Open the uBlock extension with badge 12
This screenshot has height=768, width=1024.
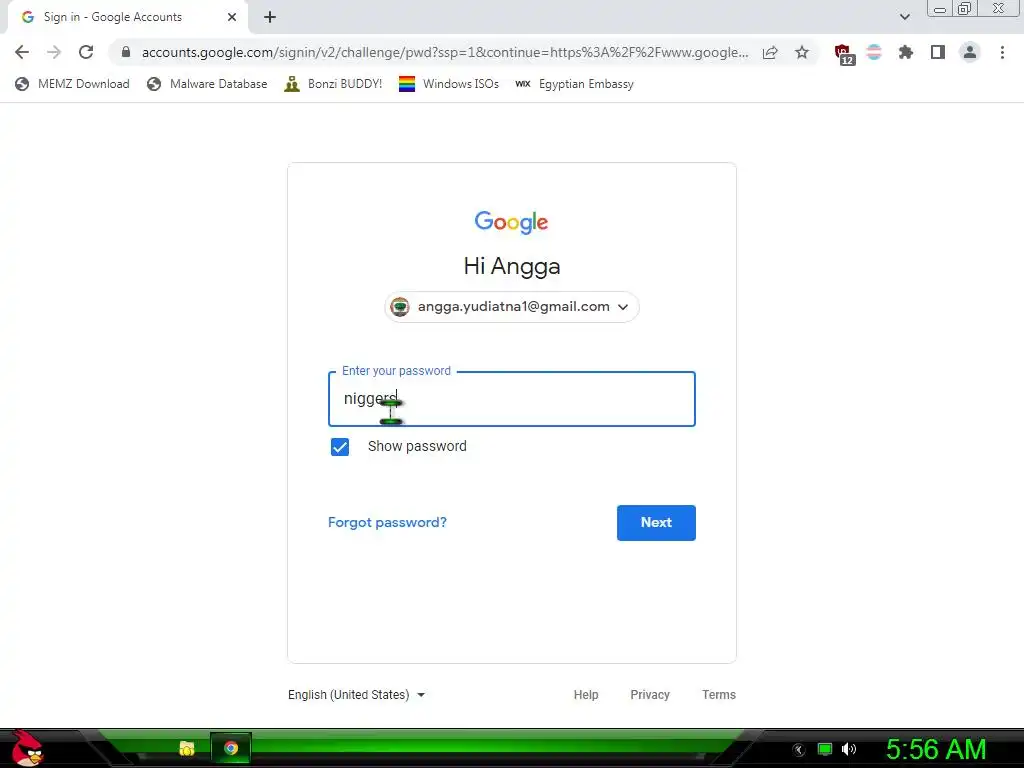click(x=844, y=54)
